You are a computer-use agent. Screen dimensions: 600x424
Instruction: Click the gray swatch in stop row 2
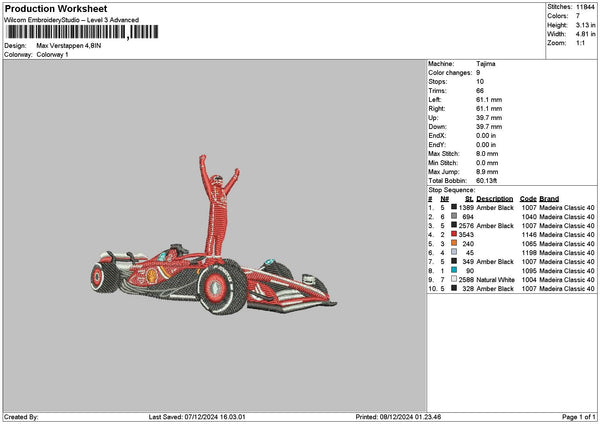point(454,216)
